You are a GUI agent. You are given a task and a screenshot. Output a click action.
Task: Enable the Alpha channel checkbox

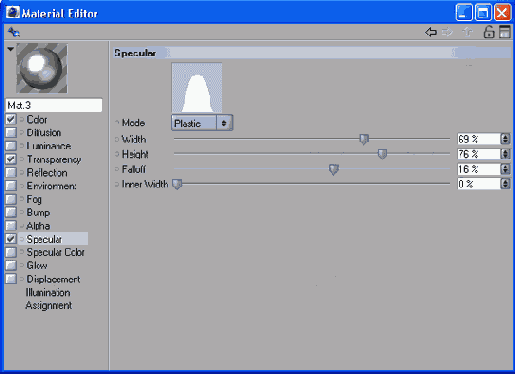point(11,226)
